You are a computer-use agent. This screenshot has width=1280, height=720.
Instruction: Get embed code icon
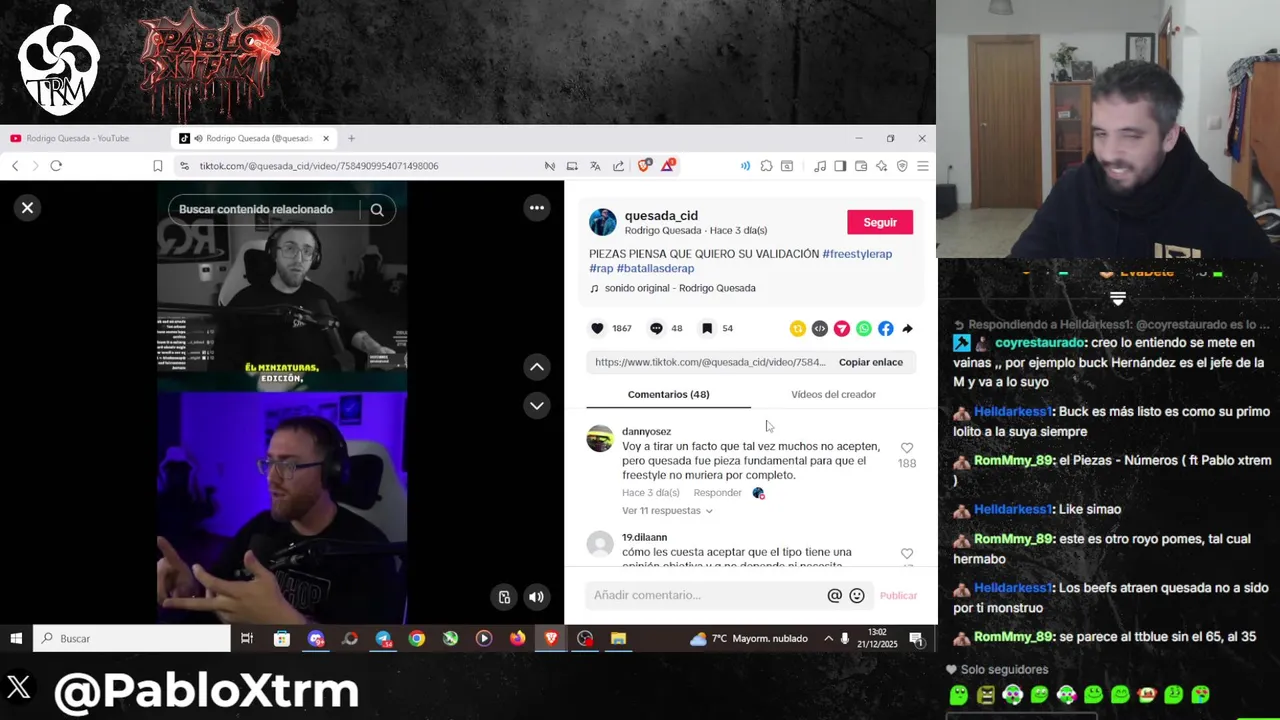[819, 328]
